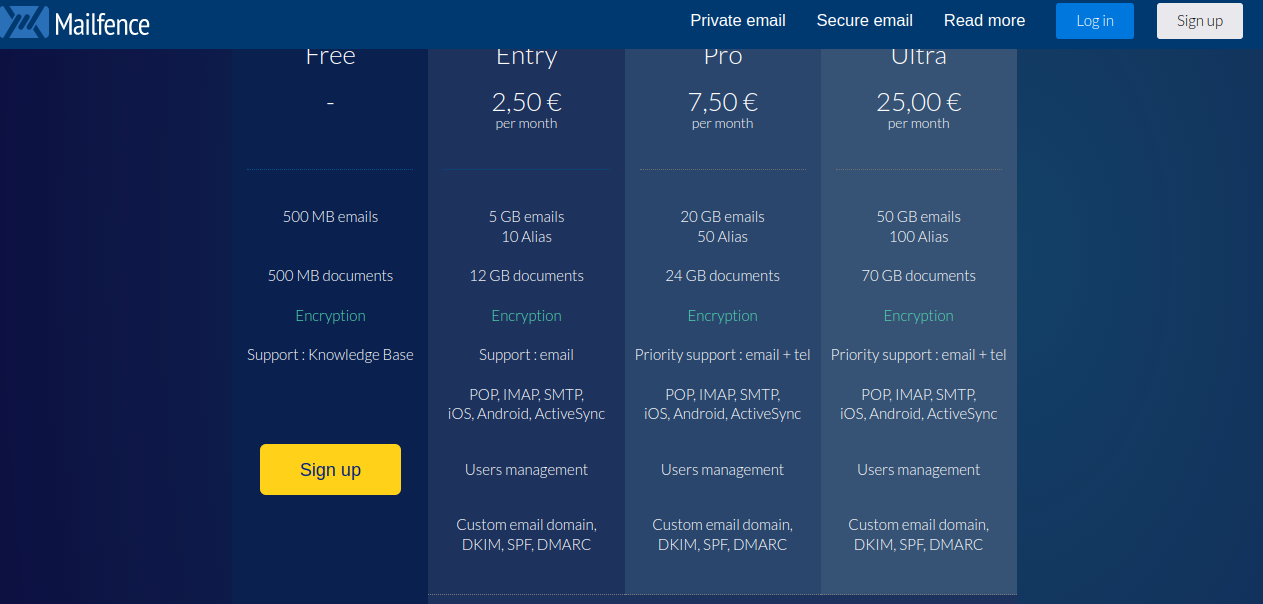Click "Support : Knowledge Base" in Free plan
This screenshot has width=1263, height=604.
point(330,355)
